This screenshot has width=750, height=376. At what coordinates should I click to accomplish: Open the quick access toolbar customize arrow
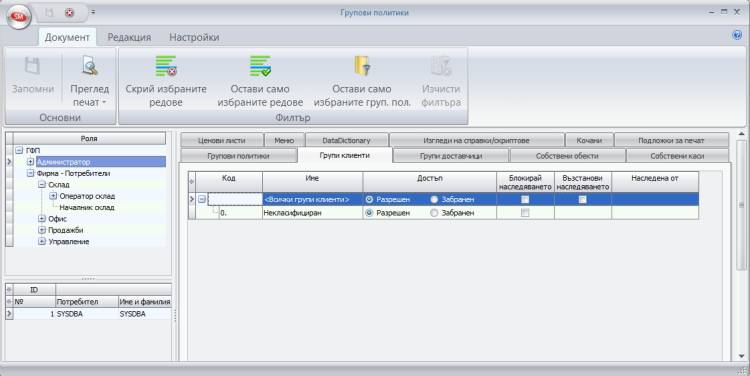[x=93, y=12]
